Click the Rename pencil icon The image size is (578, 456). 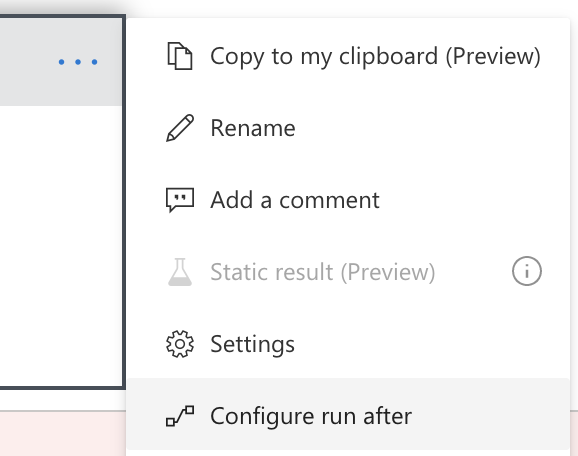(180, 128)
